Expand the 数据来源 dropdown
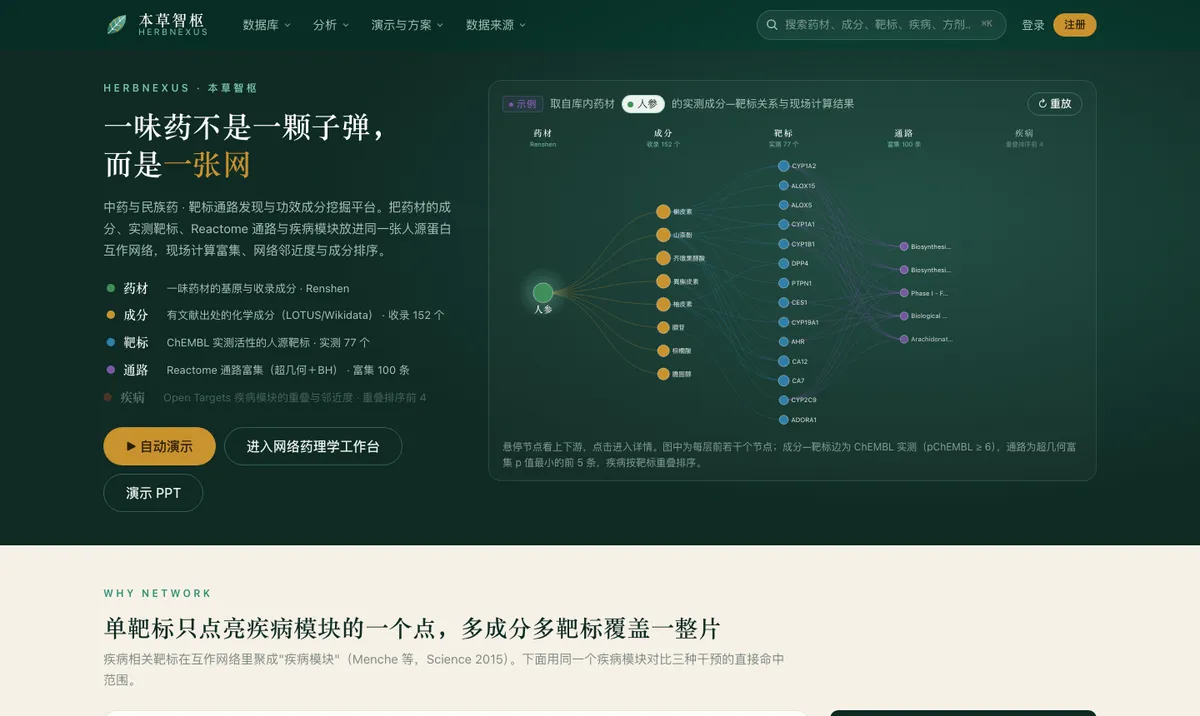Viewport: 1200px width, 716px height. (x=496, y=25)
